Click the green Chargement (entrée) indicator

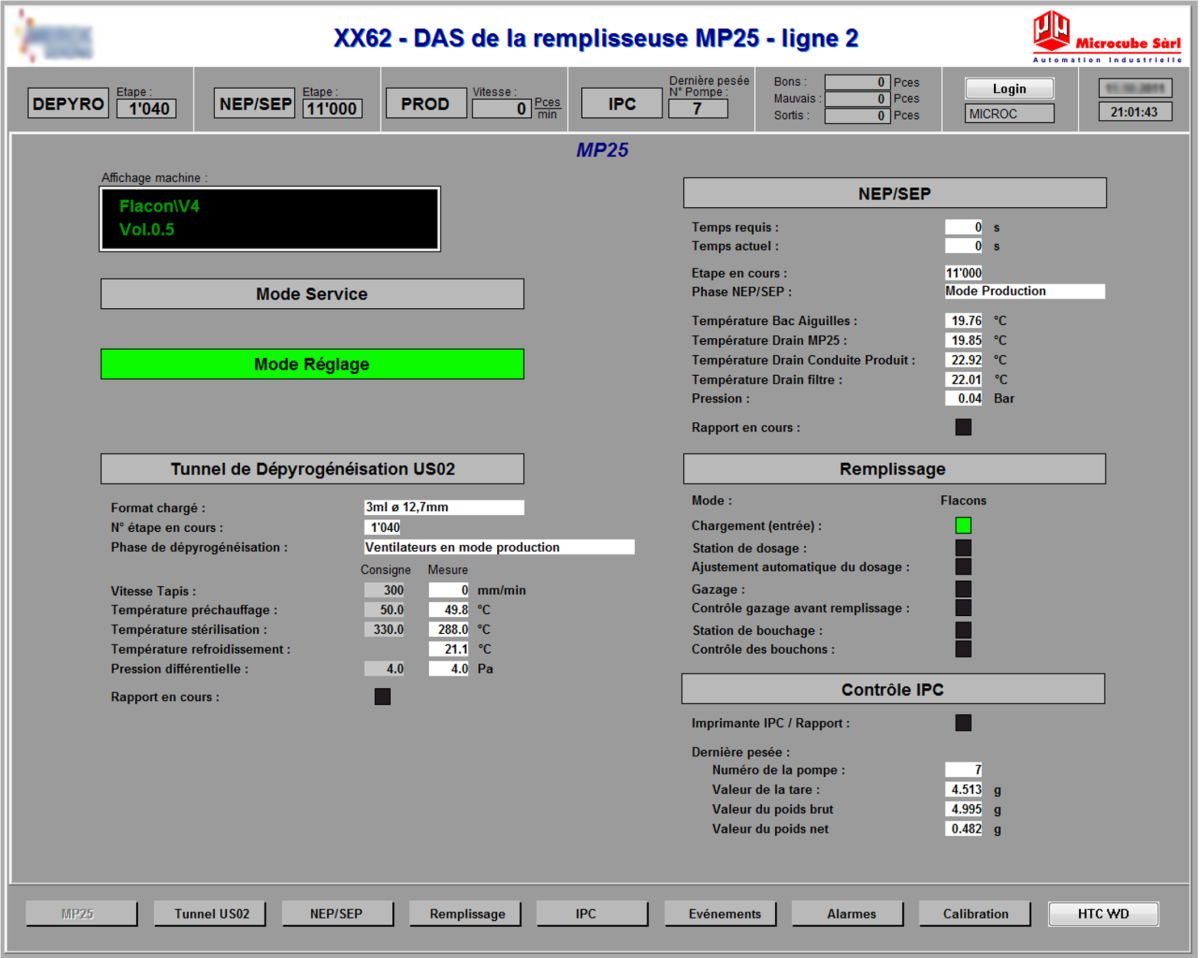coord(963,526)
